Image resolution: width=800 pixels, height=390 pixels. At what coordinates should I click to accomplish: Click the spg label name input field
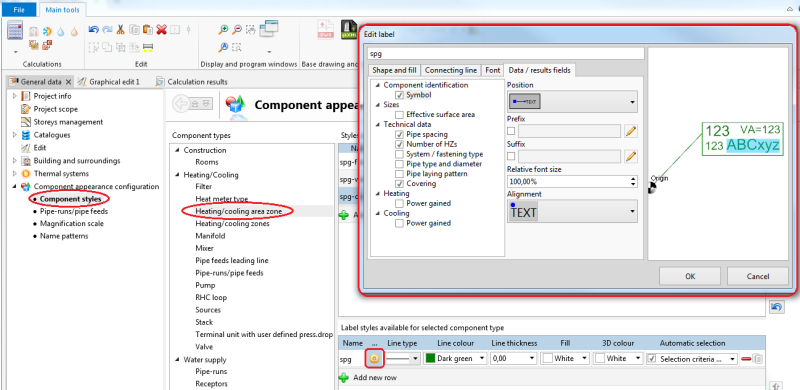click(506, 53)
